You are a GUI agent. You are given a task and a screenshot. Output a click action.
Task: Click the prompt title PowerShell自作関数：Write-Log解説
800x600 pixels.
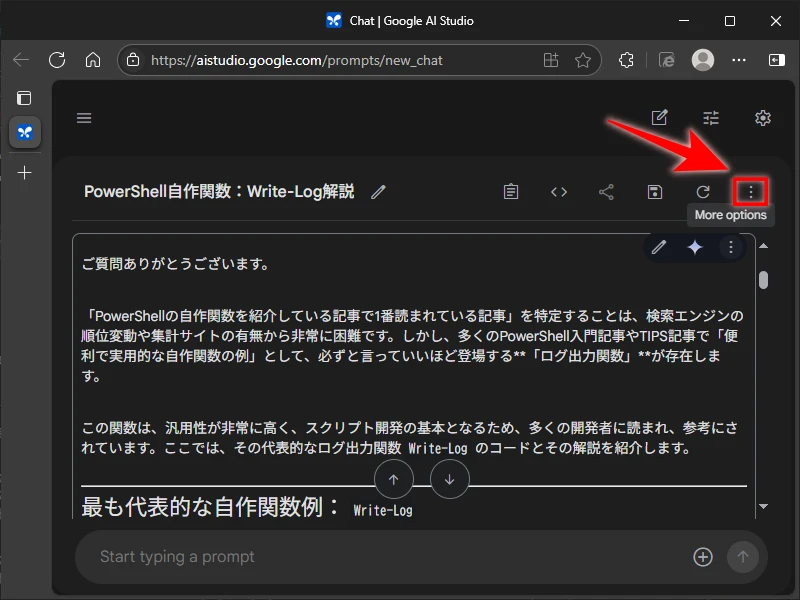[x=219, y=192]
